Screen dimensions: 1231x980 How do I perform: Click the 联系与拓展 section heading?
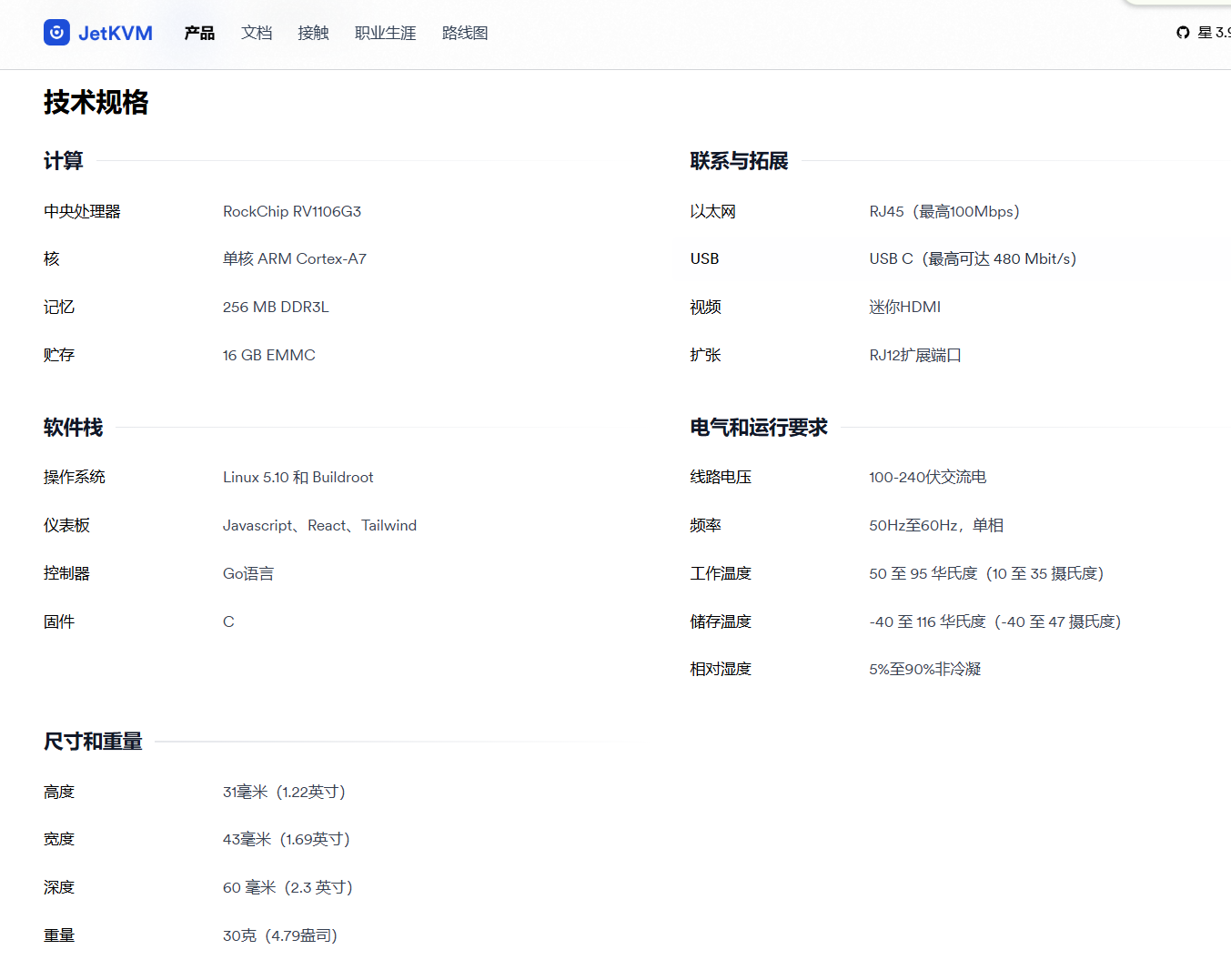tap(739, 161)
